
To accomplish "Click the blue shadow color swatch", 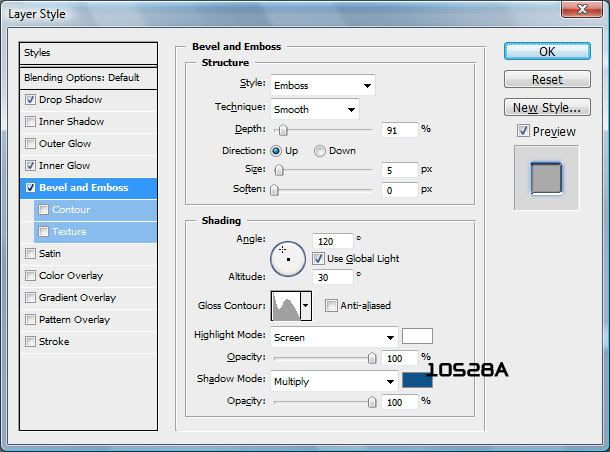I will coord(415,380).
